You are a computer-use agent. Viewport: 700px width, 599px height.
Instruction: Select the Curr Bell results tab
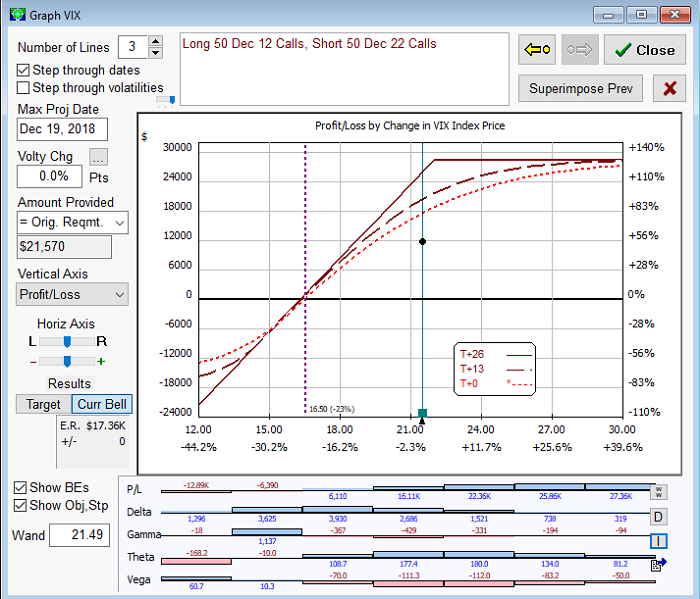(x=102, y=404)
